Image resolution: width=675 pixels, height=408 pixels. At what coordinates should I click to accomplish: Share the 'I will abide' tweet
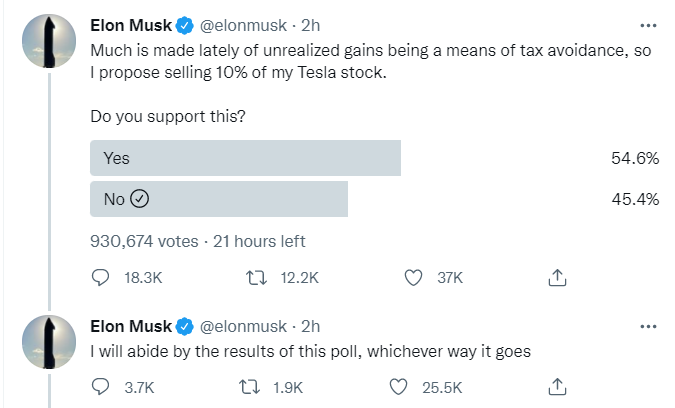[557, 387]
